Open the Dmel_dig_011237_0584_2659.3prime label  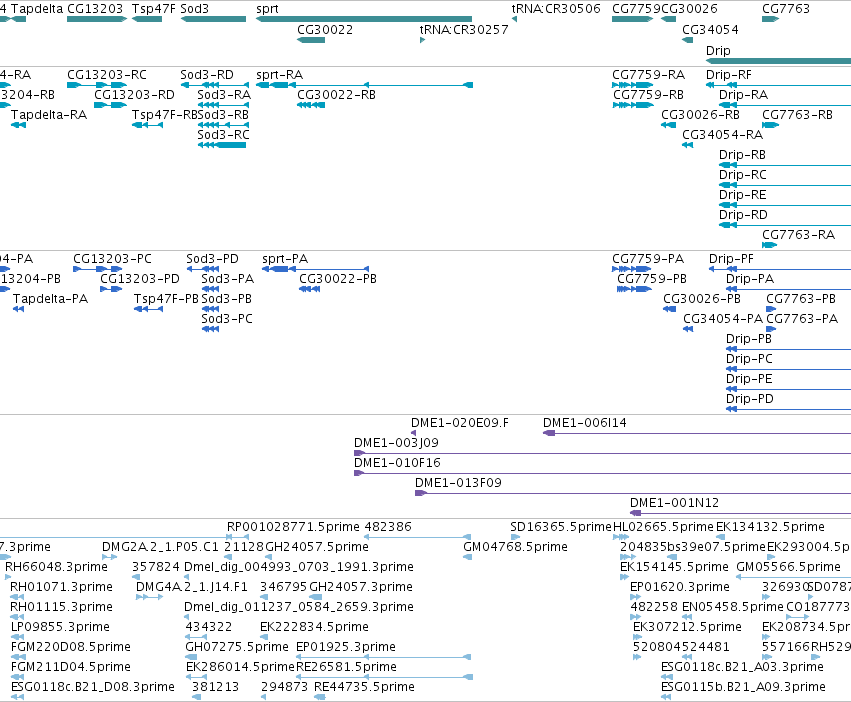(x=299, y=607)
